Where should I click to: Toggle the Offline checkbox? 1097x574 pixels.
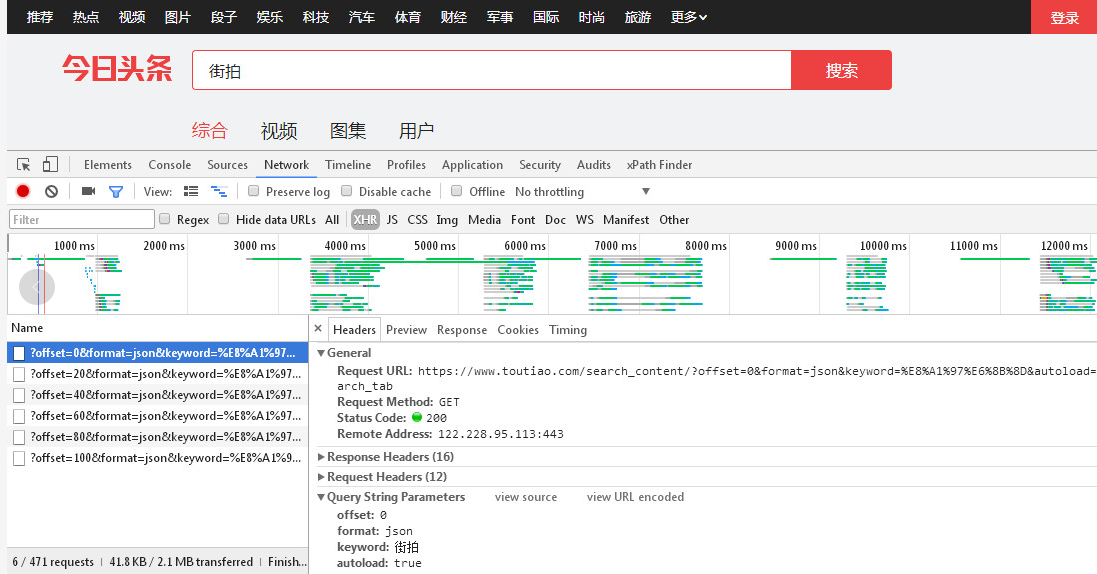tap(456, 190)
